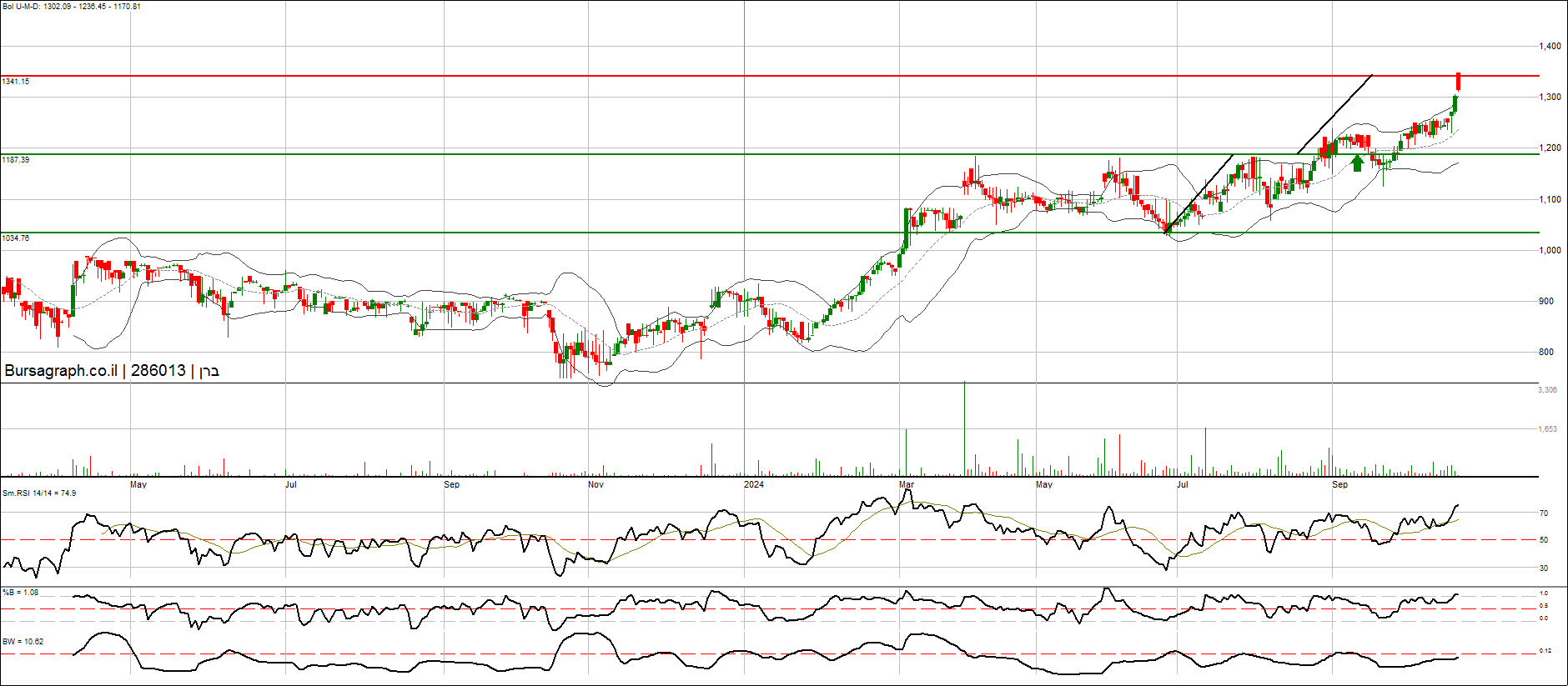The height and width of the screenshot is (686, 1568).
Task: Click the tallest green volume bar
Action: [x=964, y=429]
